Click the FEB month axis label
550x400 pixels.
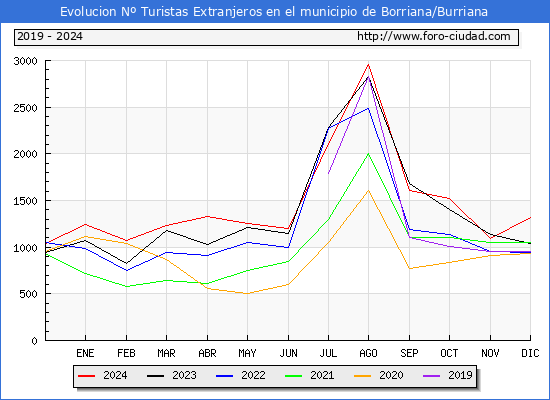click(126, 353)
